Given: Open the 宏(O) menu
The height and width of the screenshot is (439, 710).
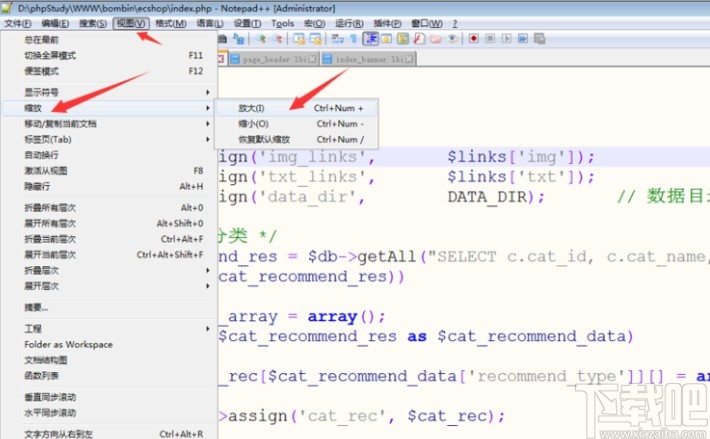Looking at the screenshot, I should (x=314, y=24).
